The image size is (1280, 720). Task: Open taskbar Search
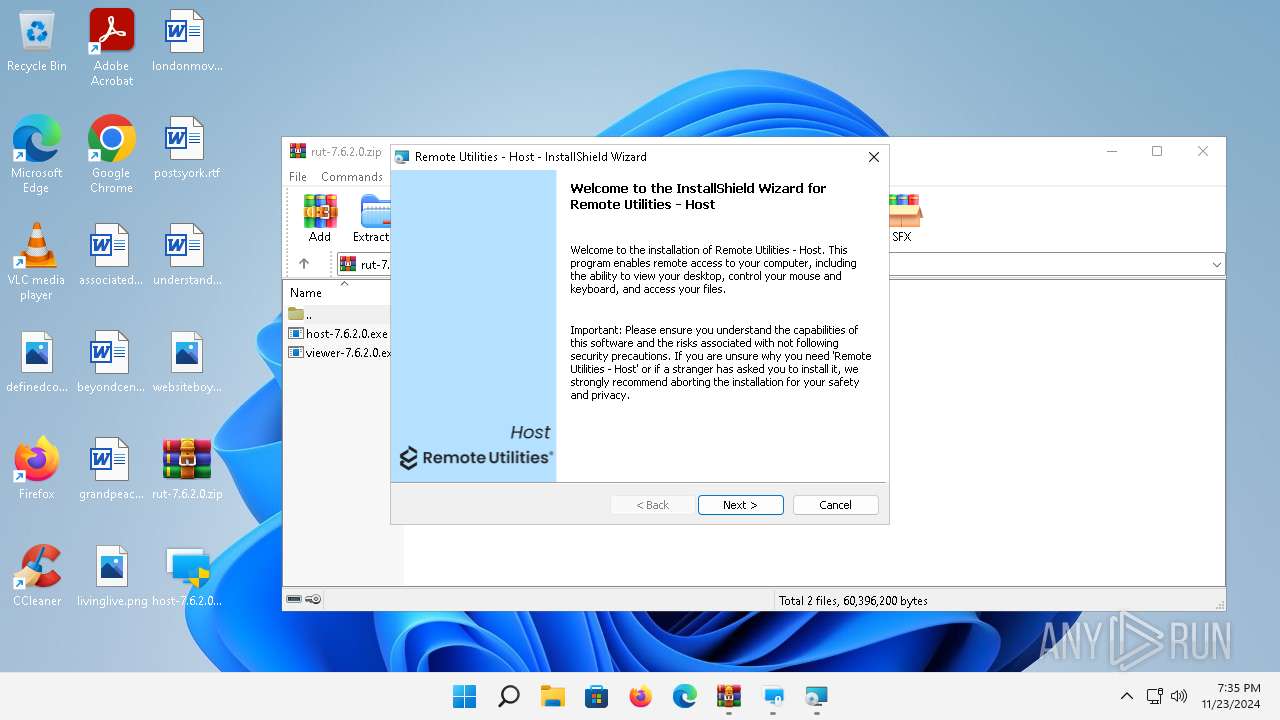tap(509, 696)
